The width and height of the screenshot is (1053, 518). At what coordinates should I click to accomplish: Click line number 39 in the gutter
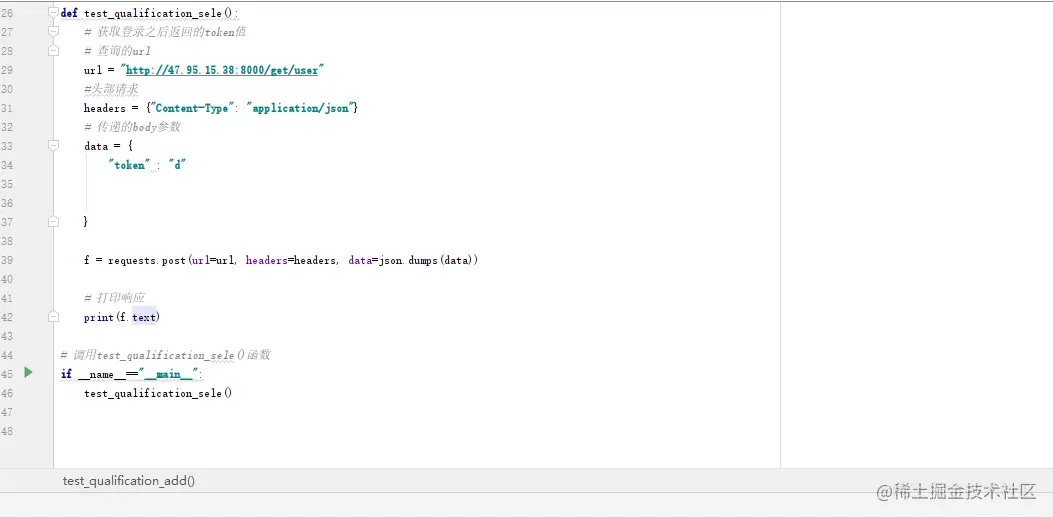7,259
